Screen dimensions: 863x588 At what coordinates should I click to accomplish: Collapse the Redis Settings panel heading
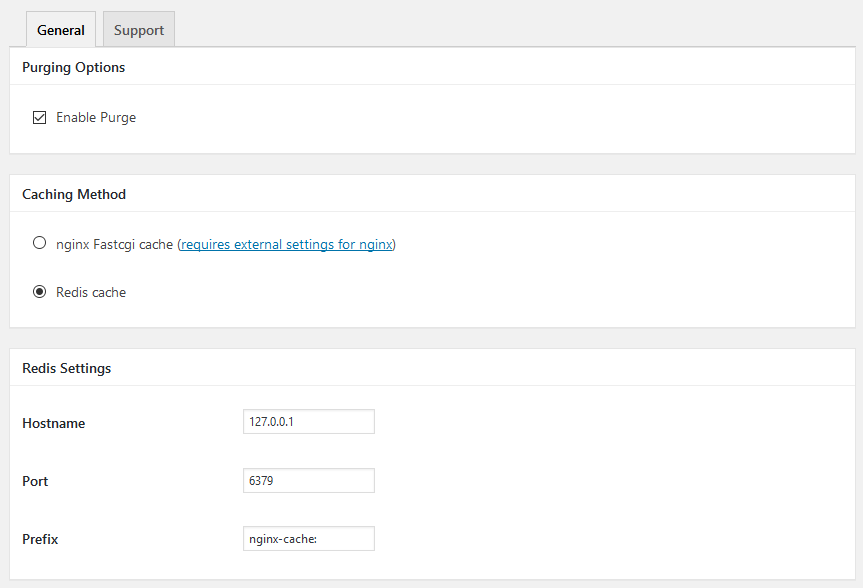click(x=67, y=368)
